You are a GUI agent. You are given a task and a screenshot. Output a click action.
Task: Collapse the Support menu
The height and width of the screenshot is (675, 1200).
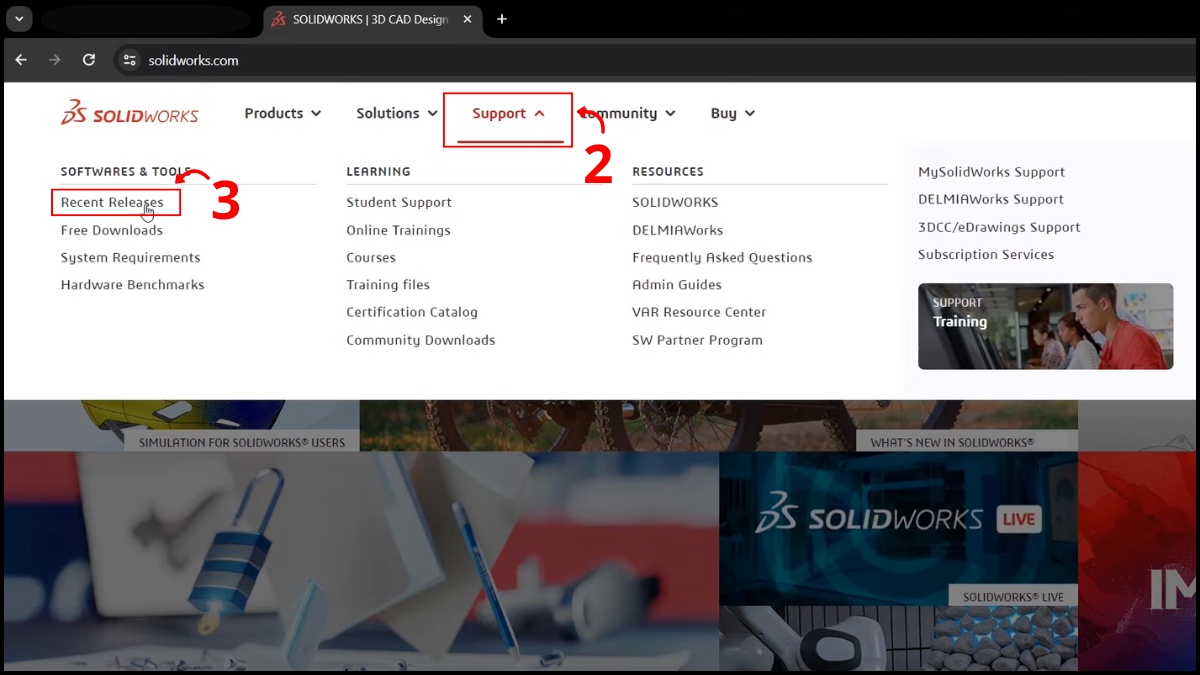(508, 113)
